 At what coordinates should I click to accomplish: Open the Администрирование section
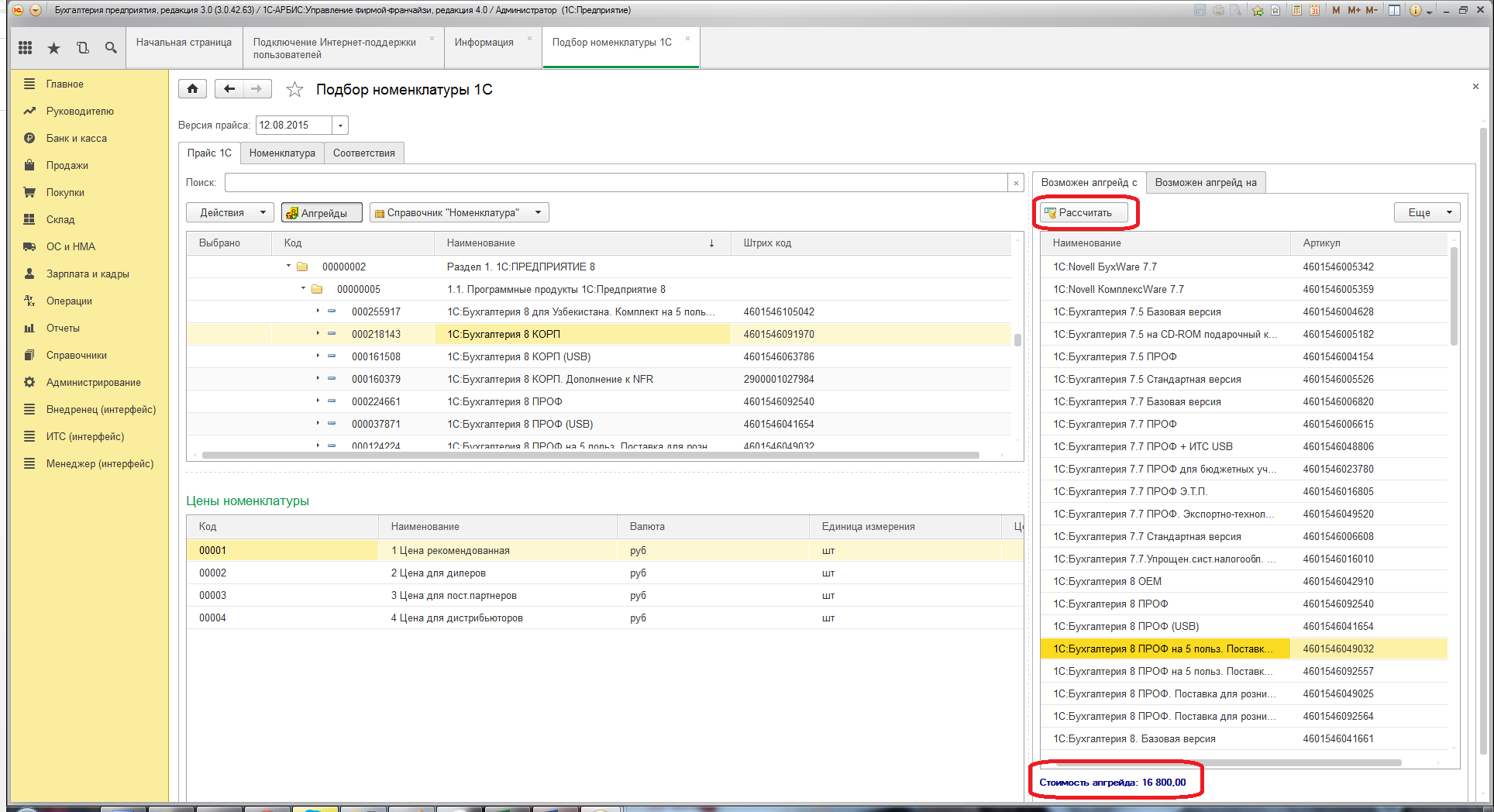click(93, 382)
